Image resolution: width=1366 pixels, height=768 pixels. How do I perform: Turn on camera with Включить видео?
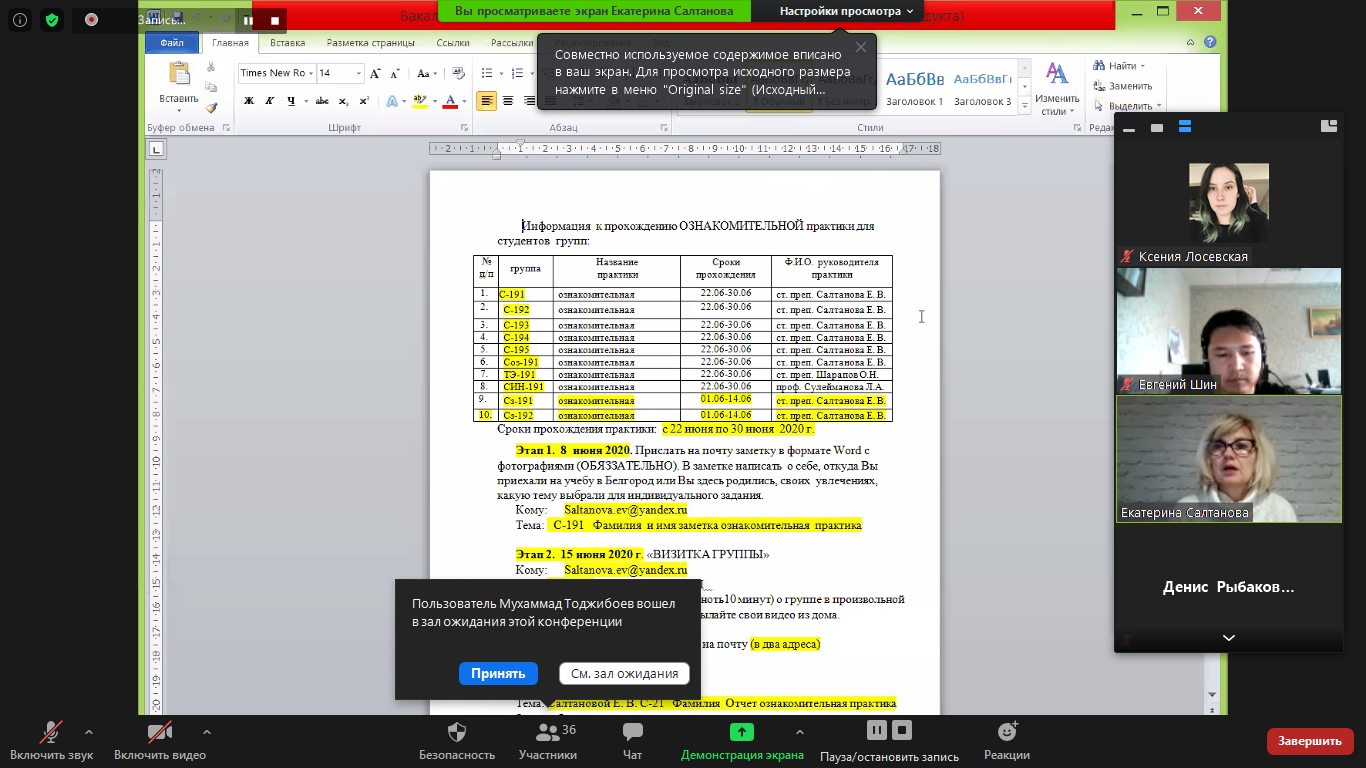[160, 742]
